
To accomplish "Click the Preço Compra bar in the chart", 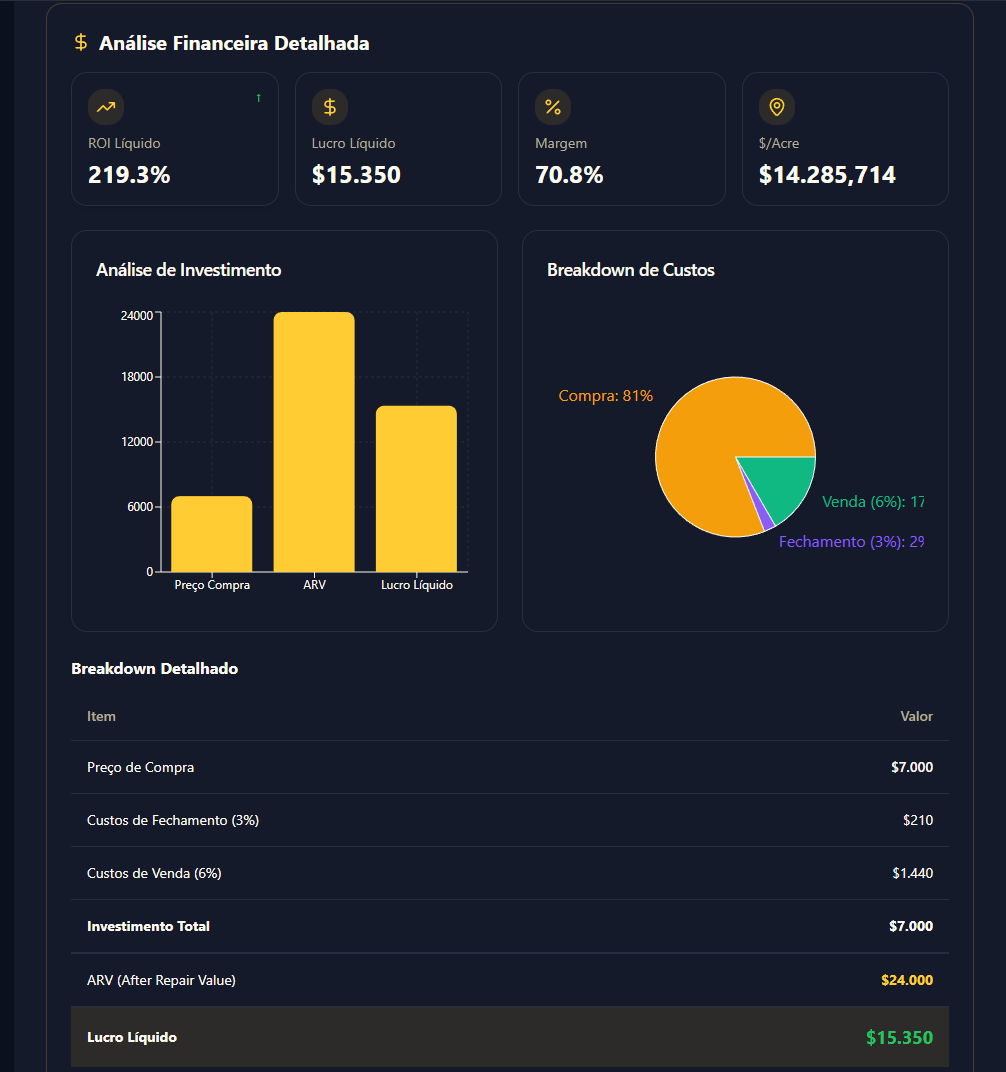I will pos(211,535).
